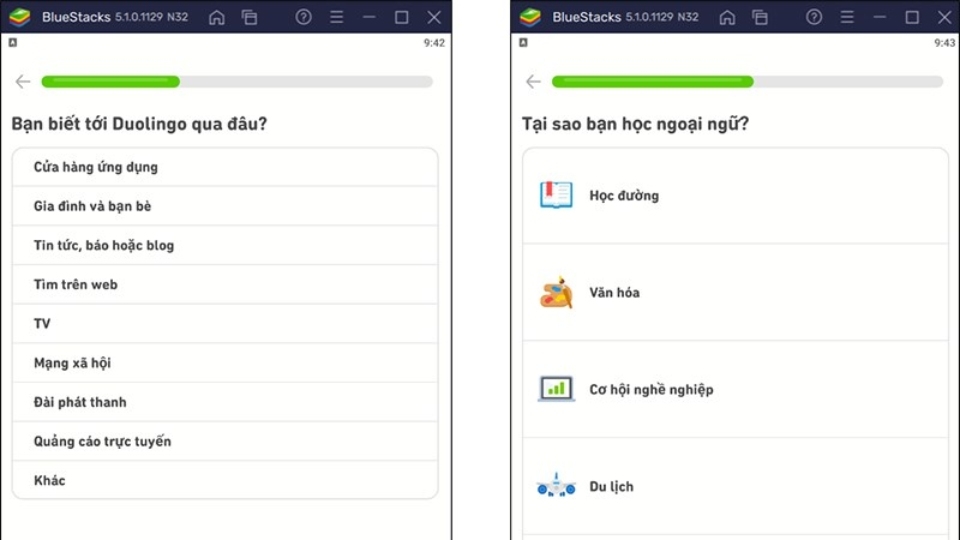The image size is (960, 540).
Task: Click progress bar in left Duolingo screen
Action: pos(237,81)
